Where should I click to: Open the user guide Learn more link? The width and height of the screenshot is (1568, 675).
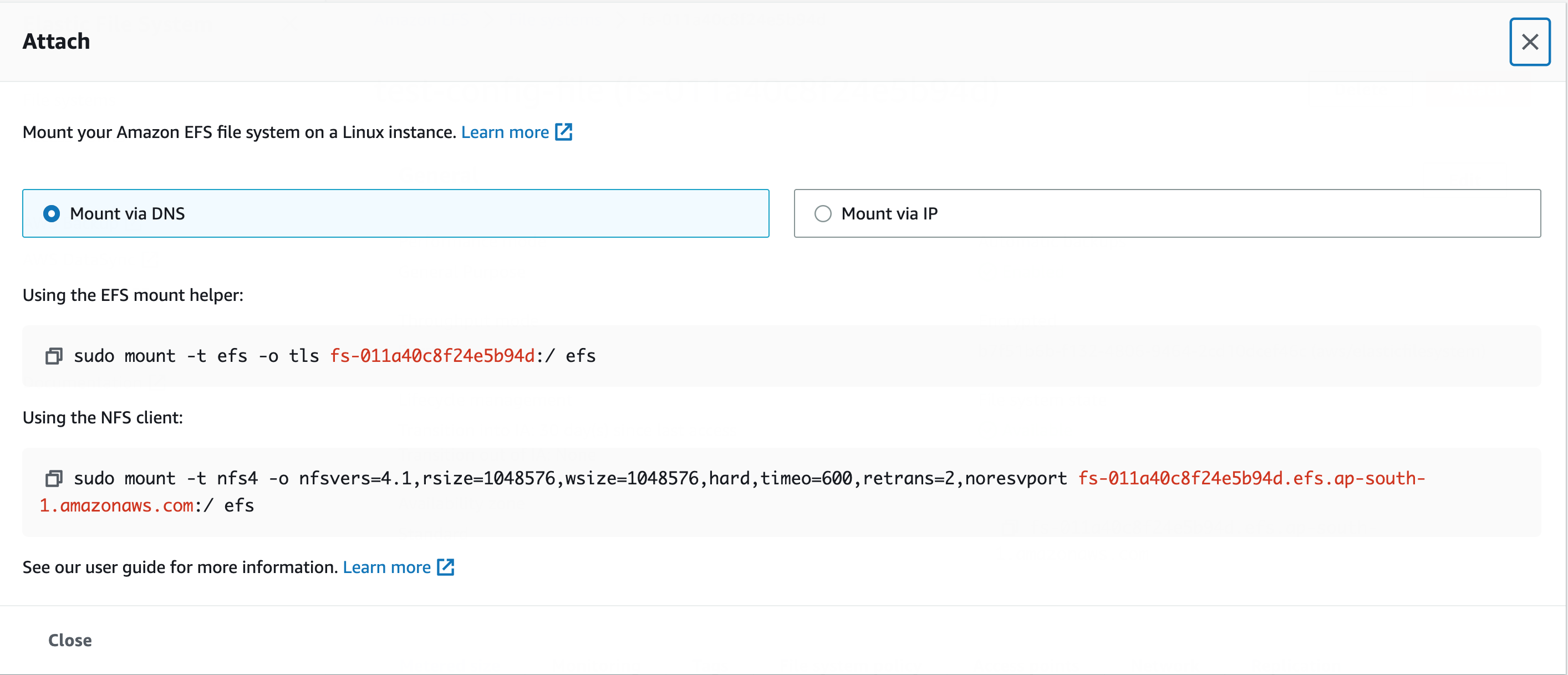click(x=386, y=567)
